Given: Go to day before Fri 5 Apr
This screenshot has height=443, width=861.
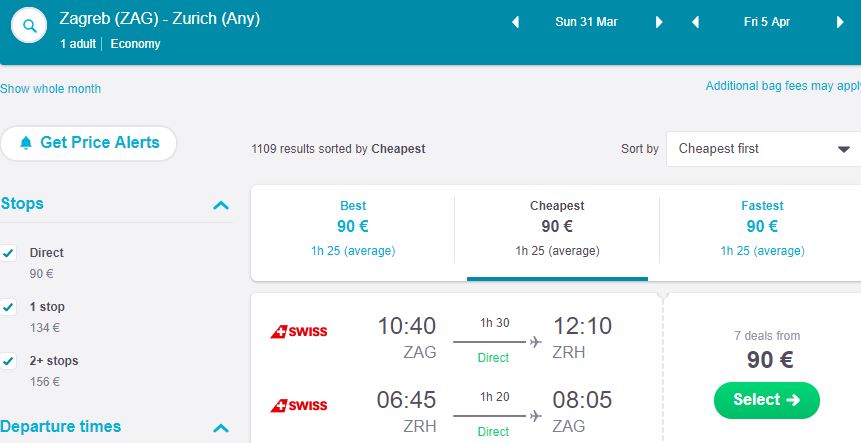Looking at the screenshot, I should 696,22.
